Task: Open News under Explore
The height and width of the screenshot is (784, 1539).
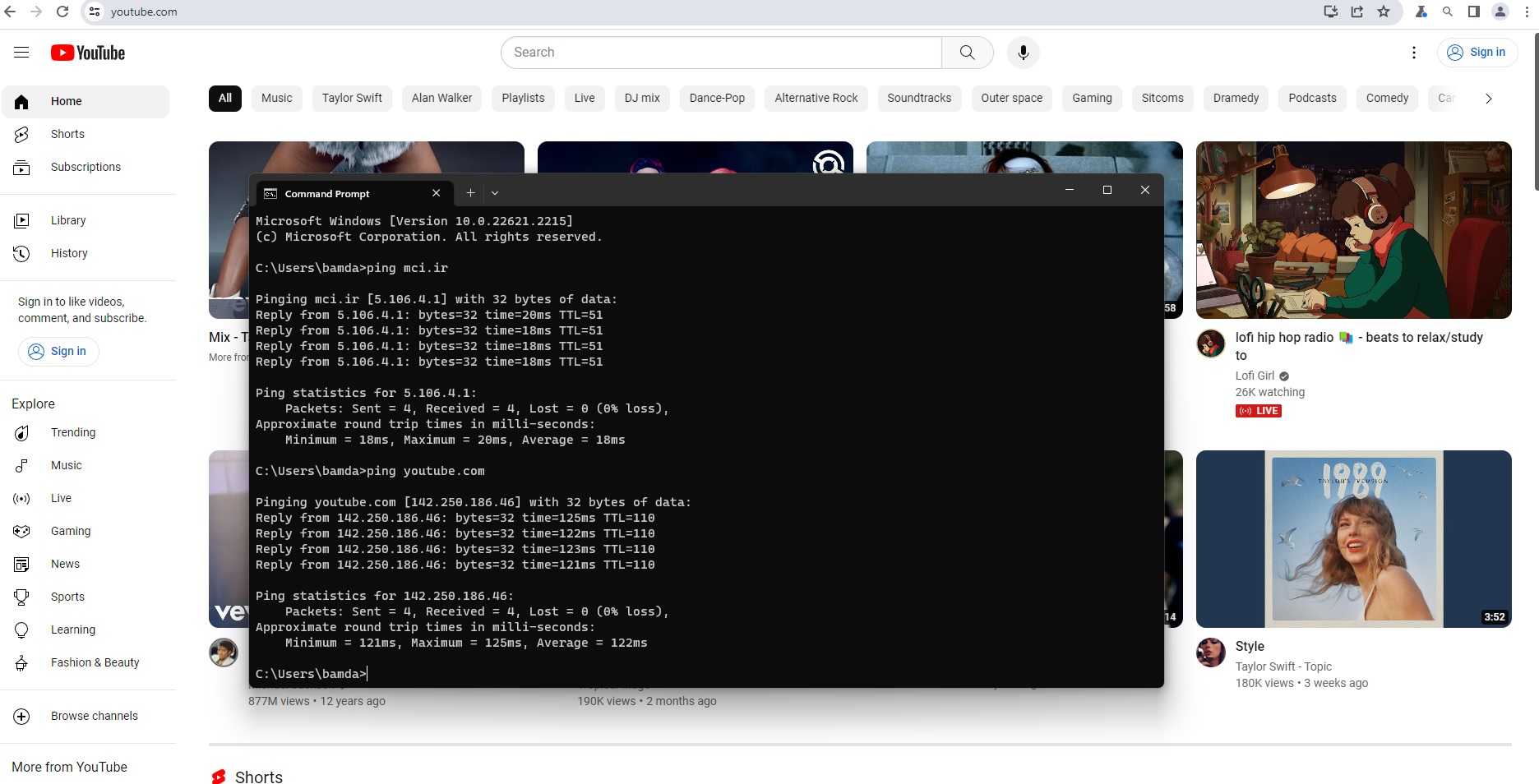Action: click(85, 564)
